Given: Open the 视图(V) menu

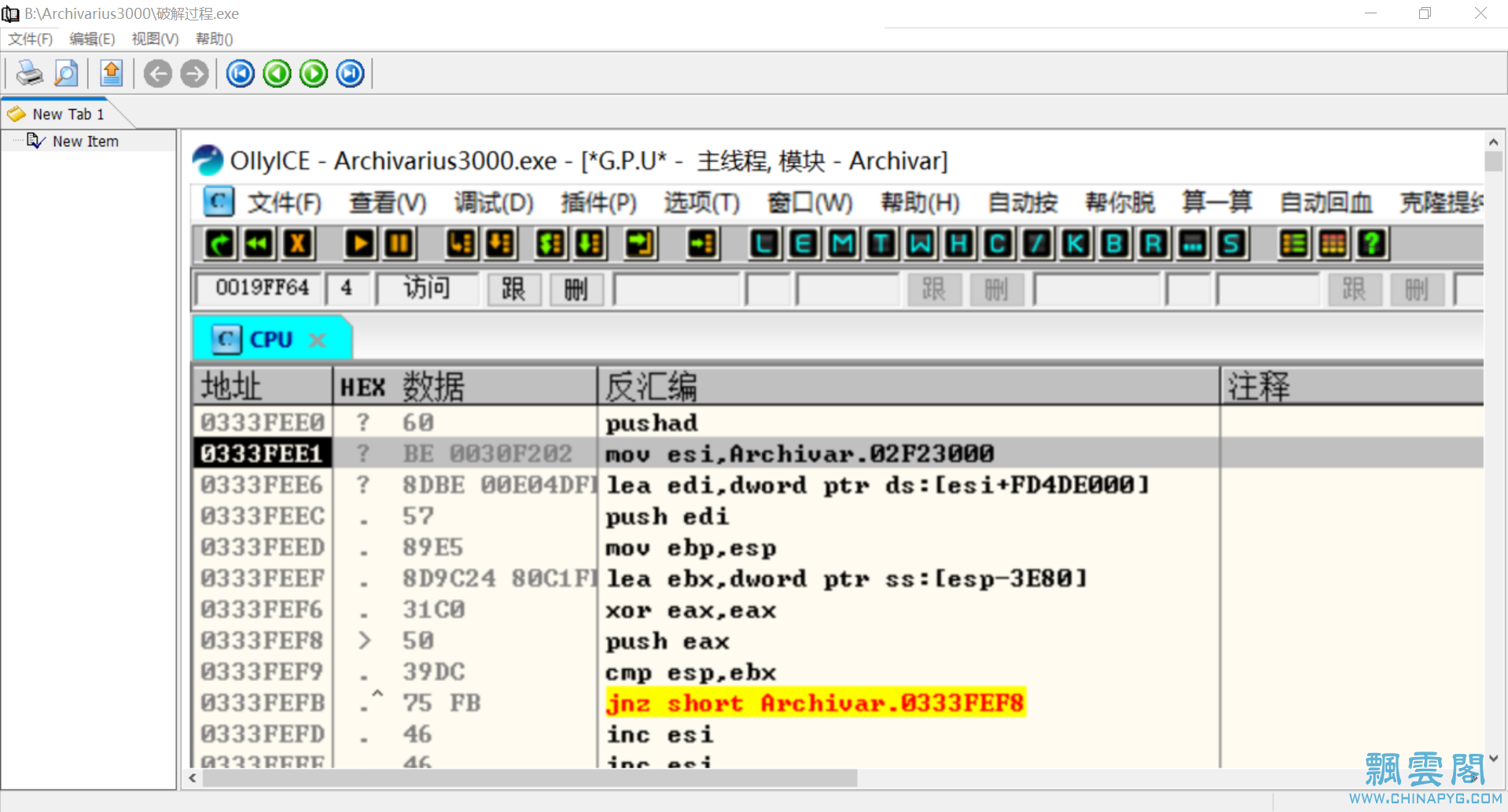Looking at the screenshot, I should 155,39.
